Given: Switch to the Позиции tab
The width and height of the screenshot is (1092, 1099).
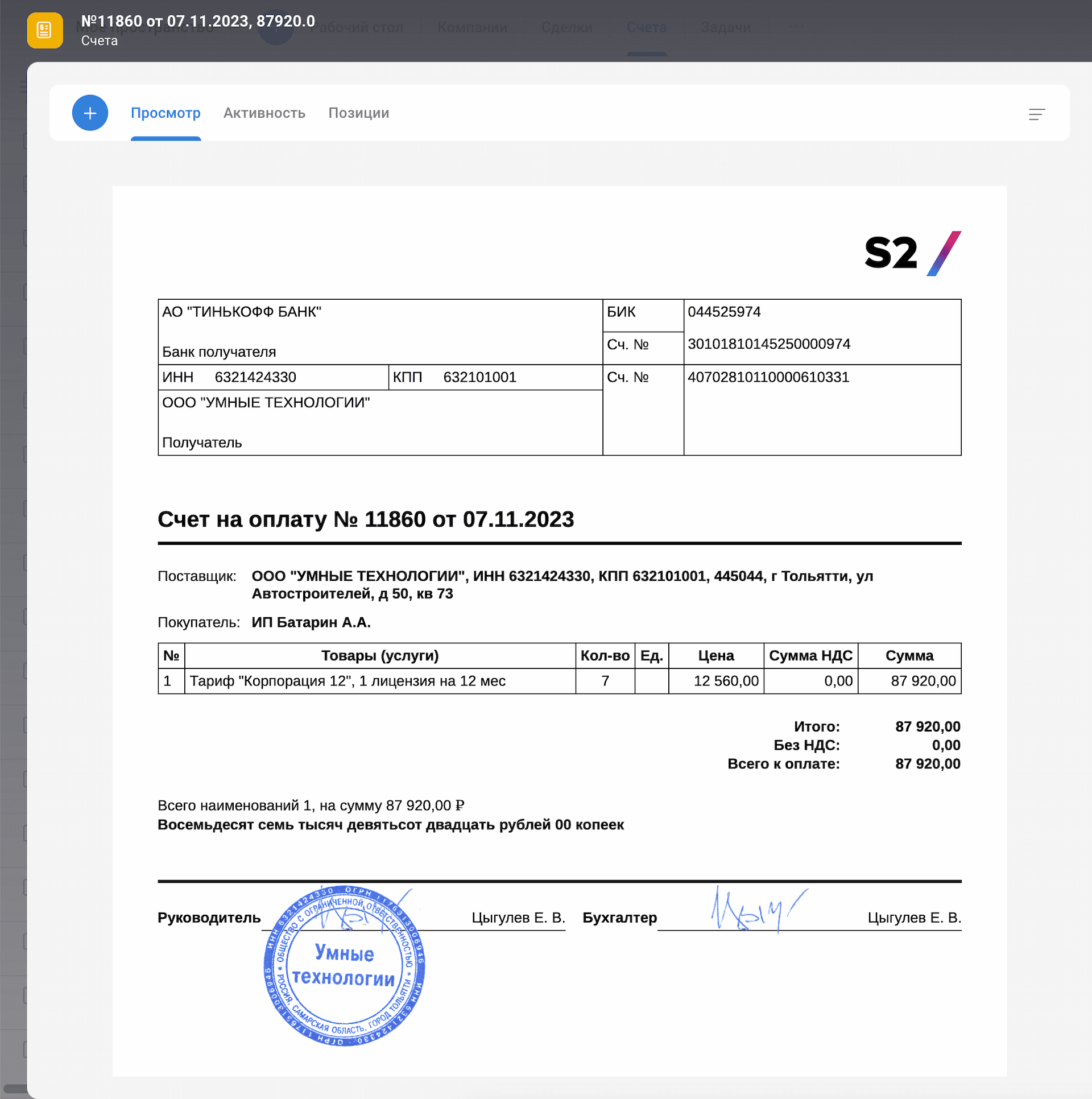Looking at the screenshot, I should (359, 113).
